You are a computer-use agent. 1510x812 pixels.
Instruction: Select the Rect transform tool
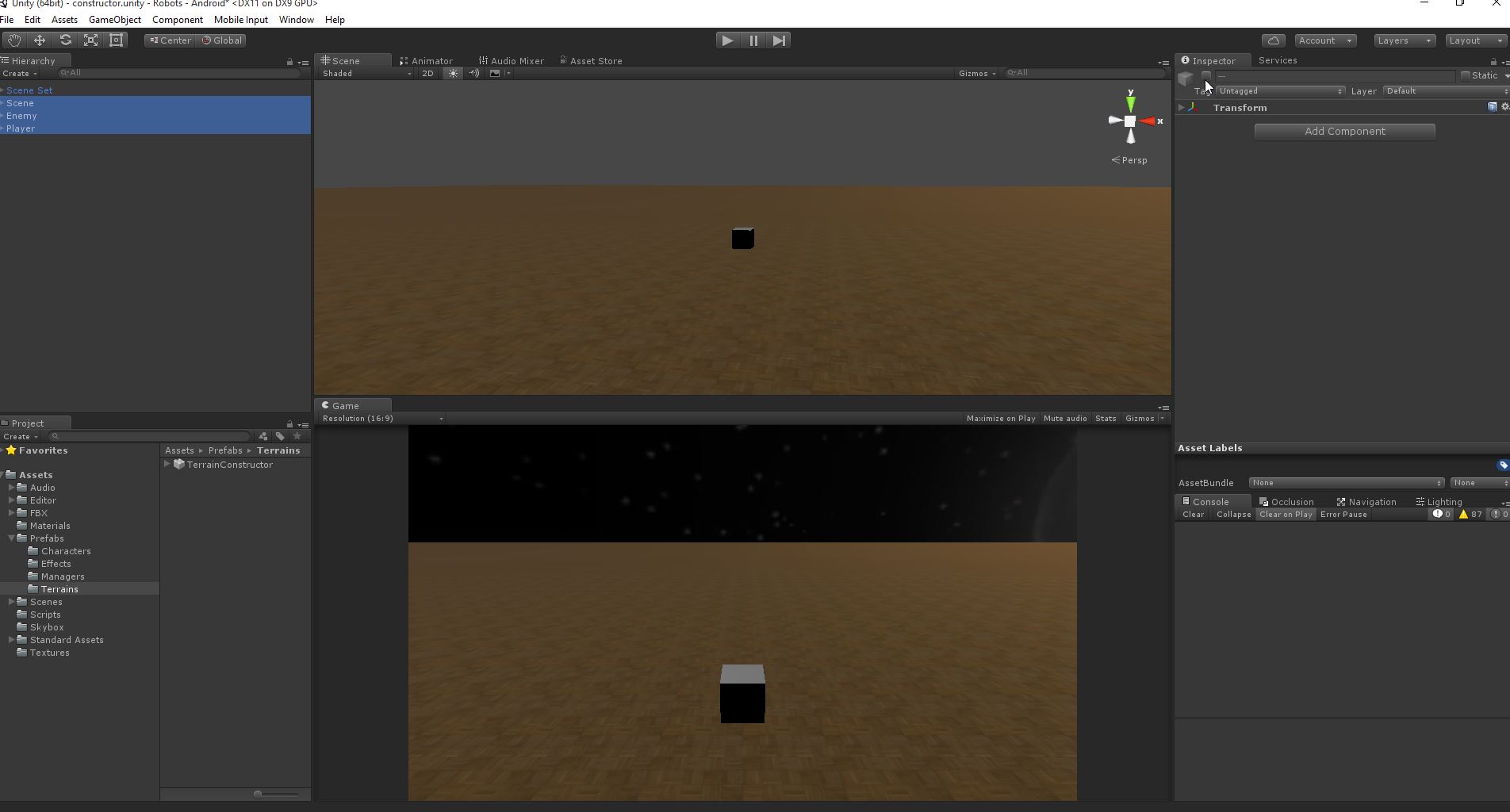point(117,40)
